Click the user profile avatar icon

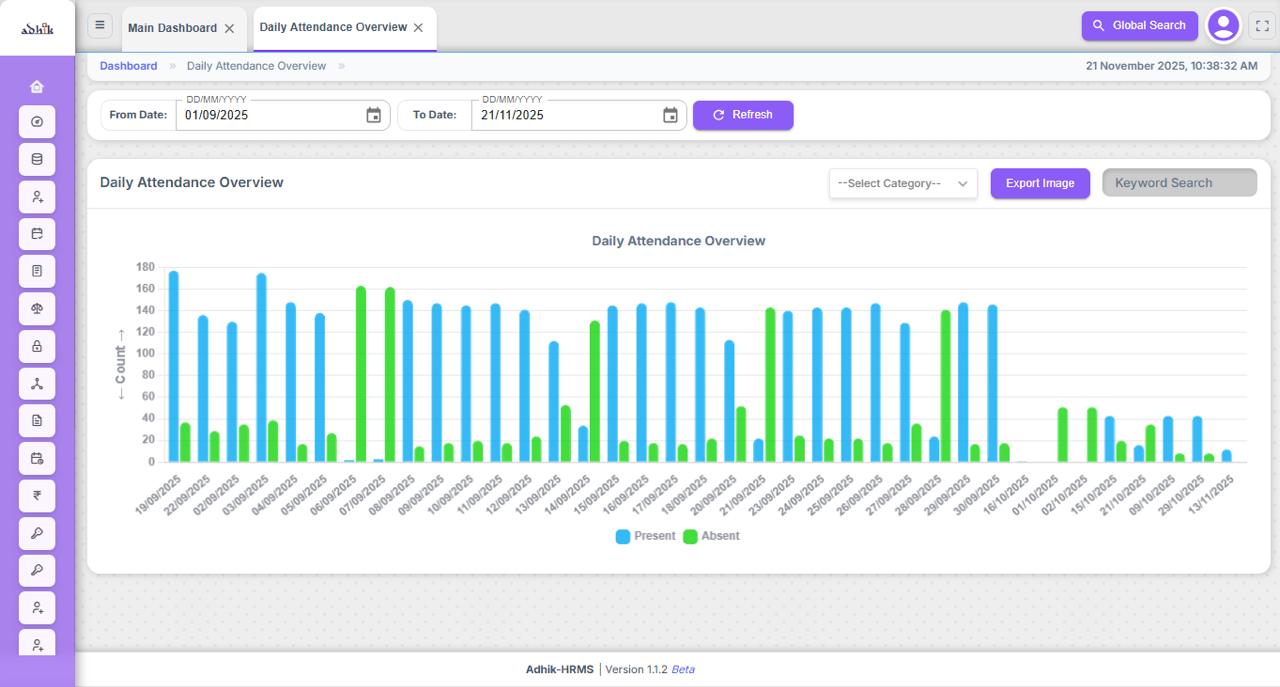[x=1223, y=26]
